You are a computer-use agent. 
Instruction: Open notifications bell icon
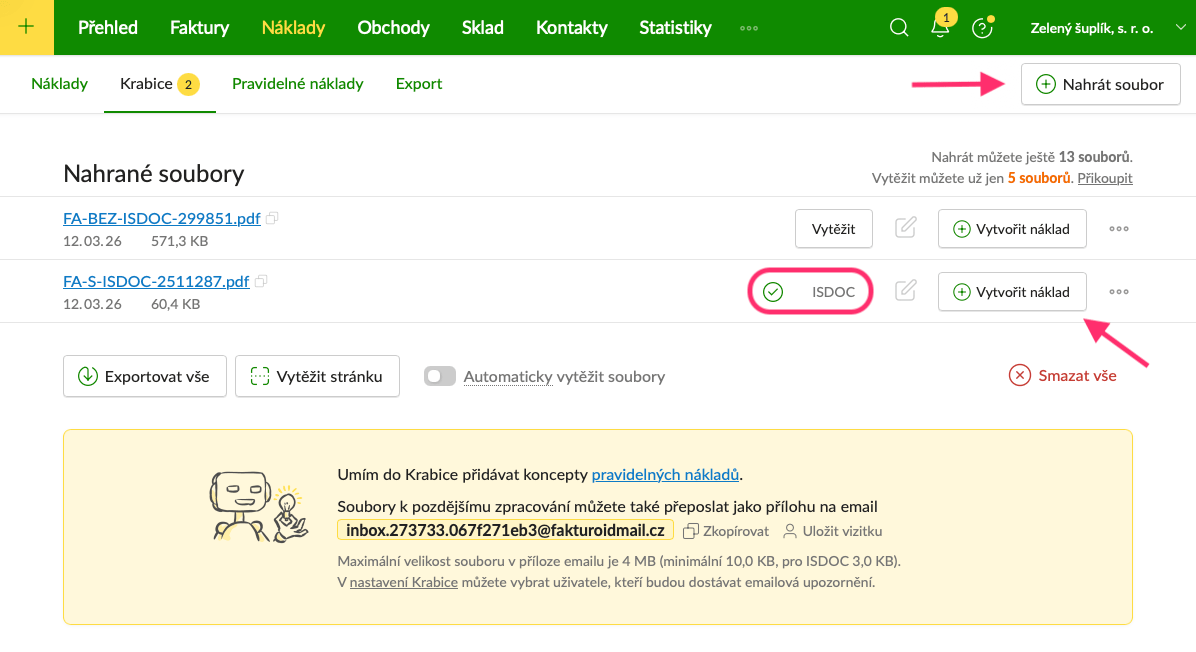point(940,28)
